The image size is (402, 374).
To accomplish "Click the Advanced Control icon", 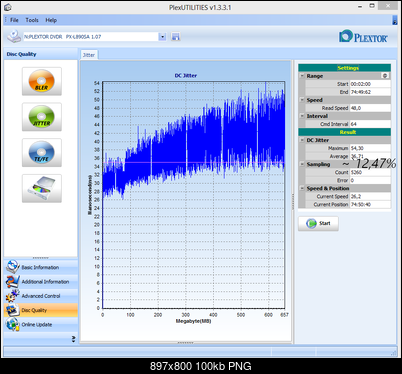I will [13, 296].
